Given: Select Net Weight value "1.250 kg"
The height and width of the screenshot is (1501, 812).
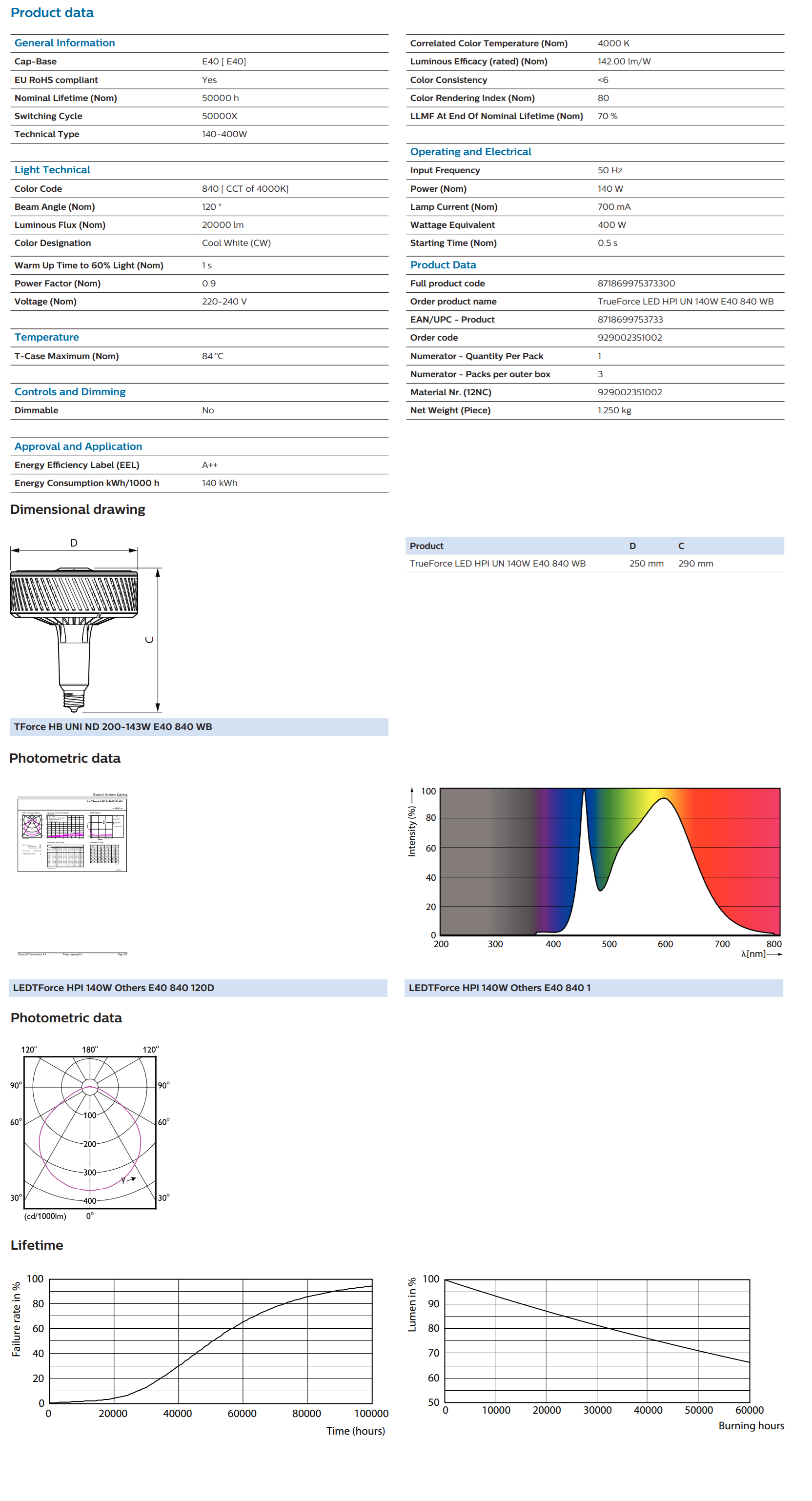Looking at the screenshot, I should coord(614,411).
